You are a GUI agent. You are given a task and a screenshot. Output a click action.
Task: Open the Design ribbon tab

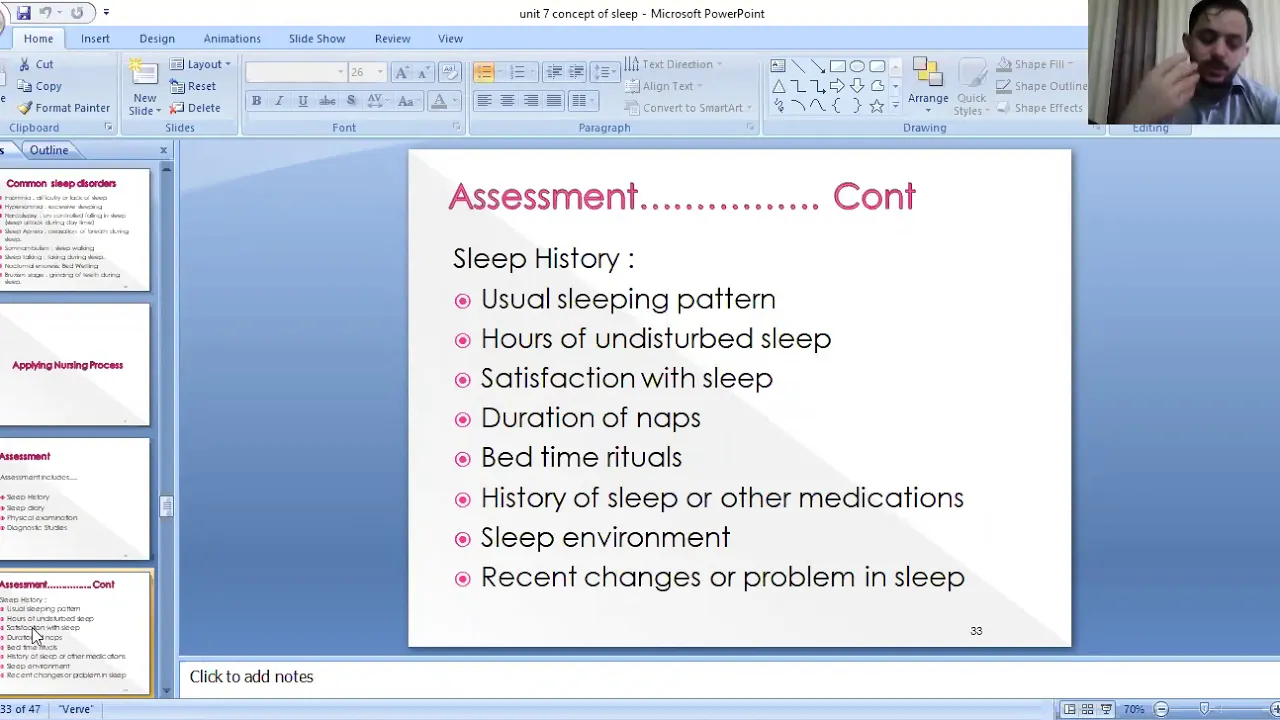coord(157,38)
